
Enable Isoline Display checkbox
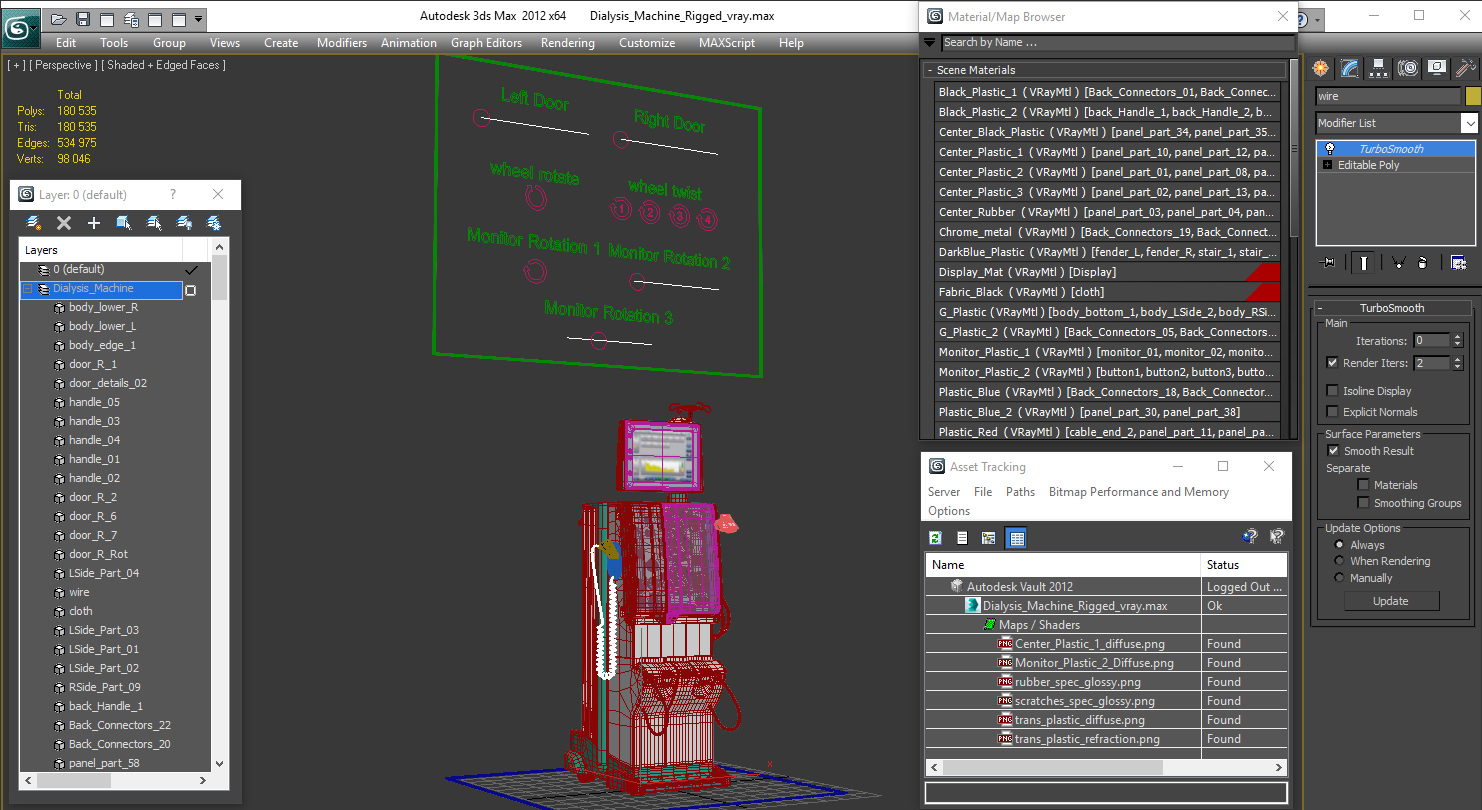tap(1332, 391)
